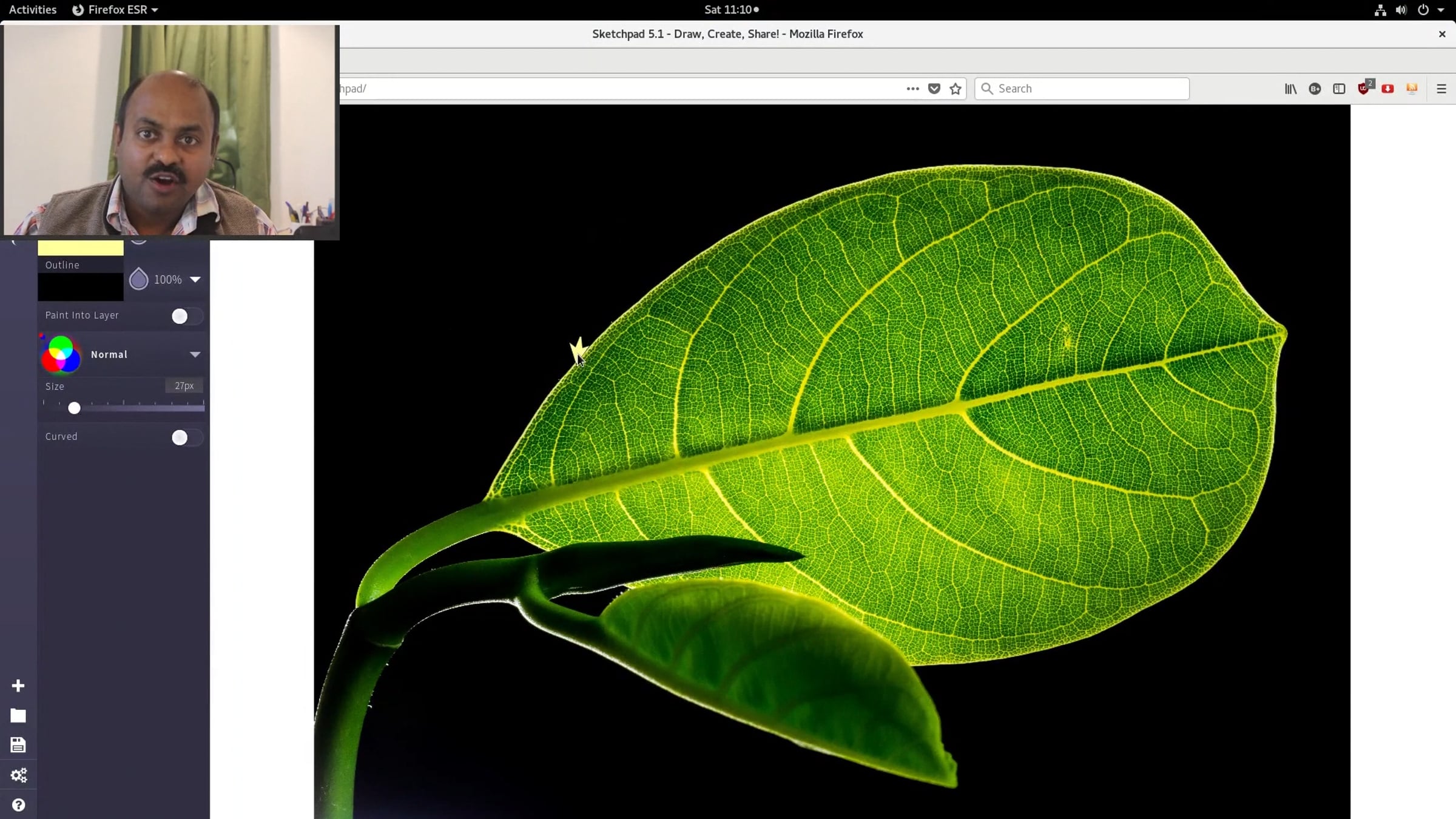Open the Normal blend mode dropdown

tap(195, 354)
